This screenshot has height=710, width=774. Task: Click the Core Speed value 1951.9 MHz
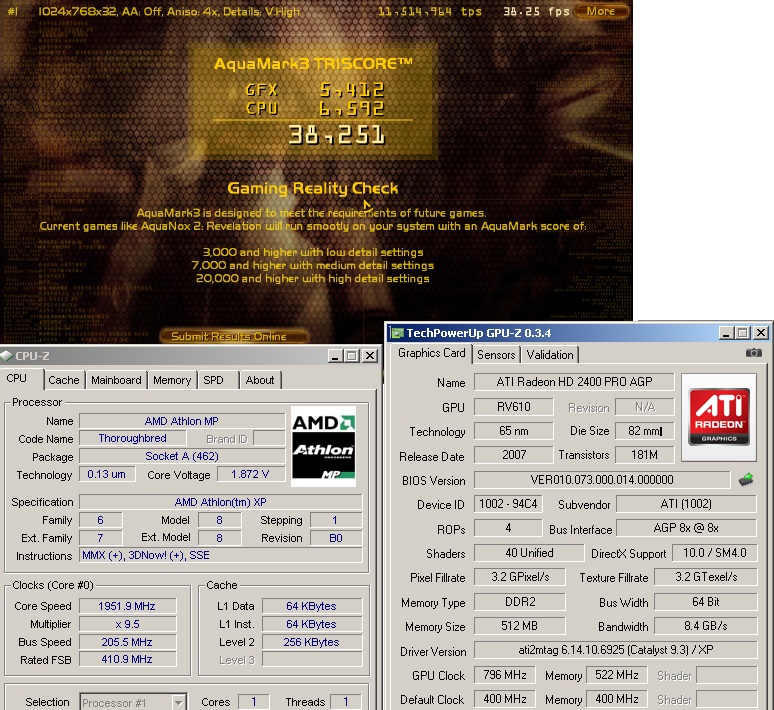(x=127, y=606)
